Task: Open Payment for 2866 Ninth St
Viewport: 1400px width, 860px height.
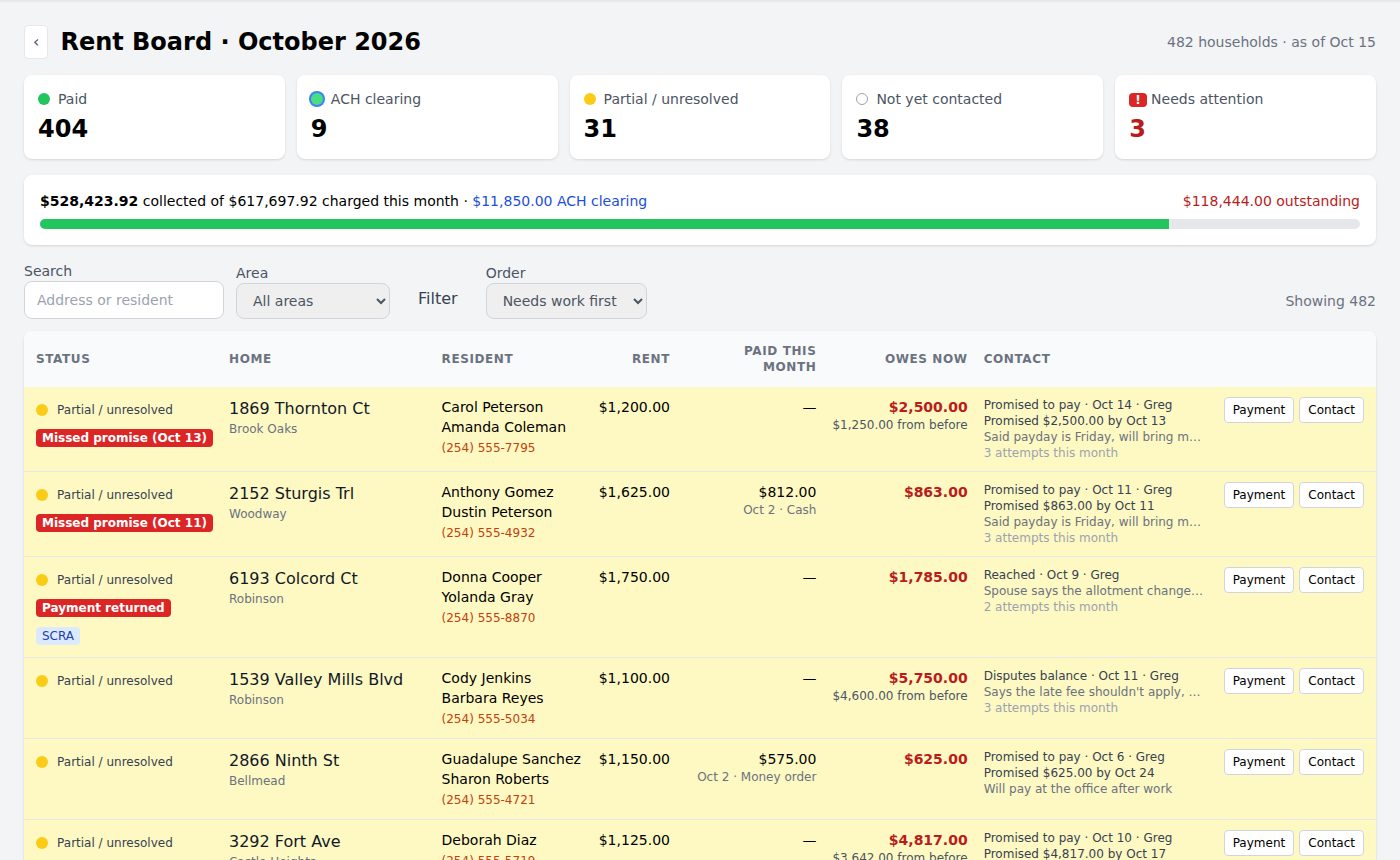Action: [x=1259, y=762]
